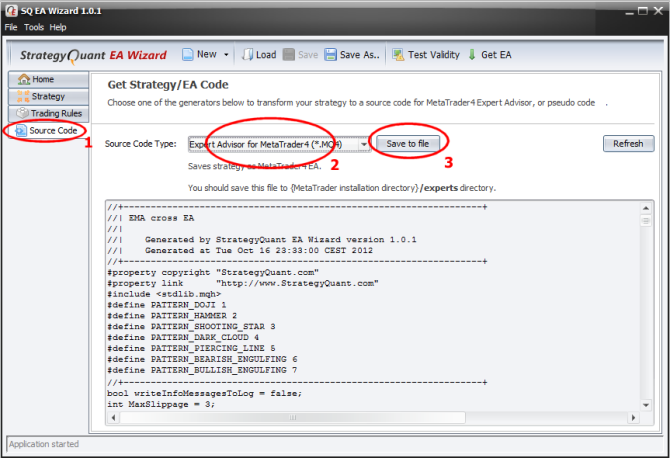The height and width of the screenshot is (458, 670).
Task: Switch to the Strategy sidebar tab
Action: click(x=48, y=97)
